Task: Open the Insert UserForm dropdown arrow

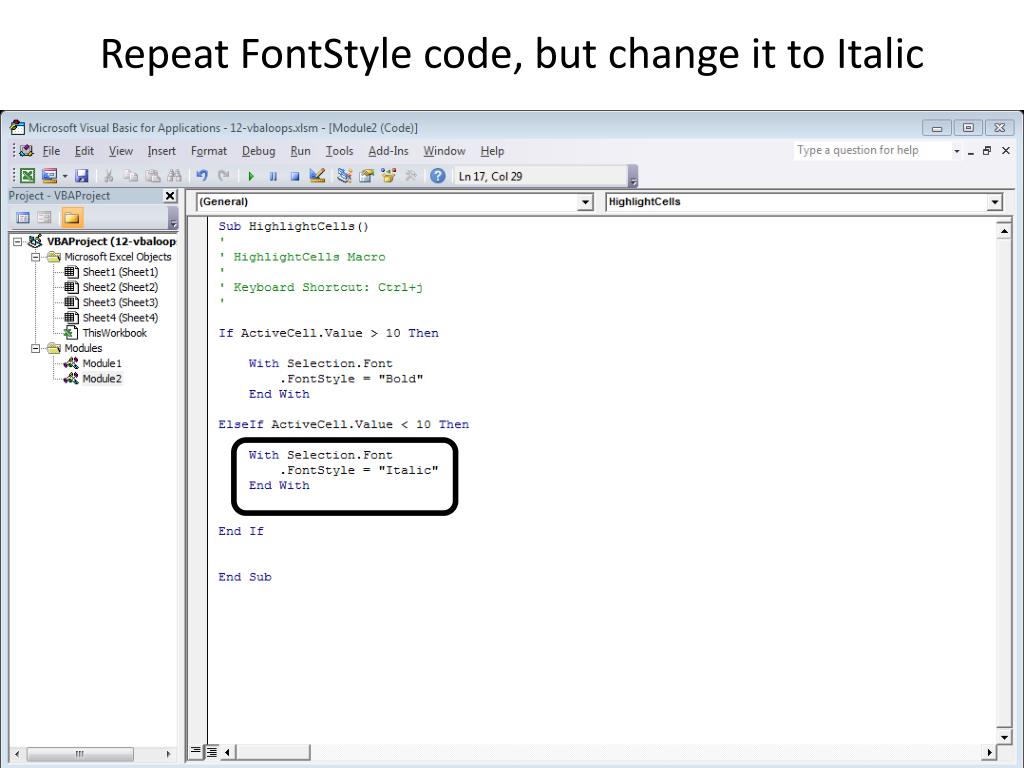Action: click(65, 176)
